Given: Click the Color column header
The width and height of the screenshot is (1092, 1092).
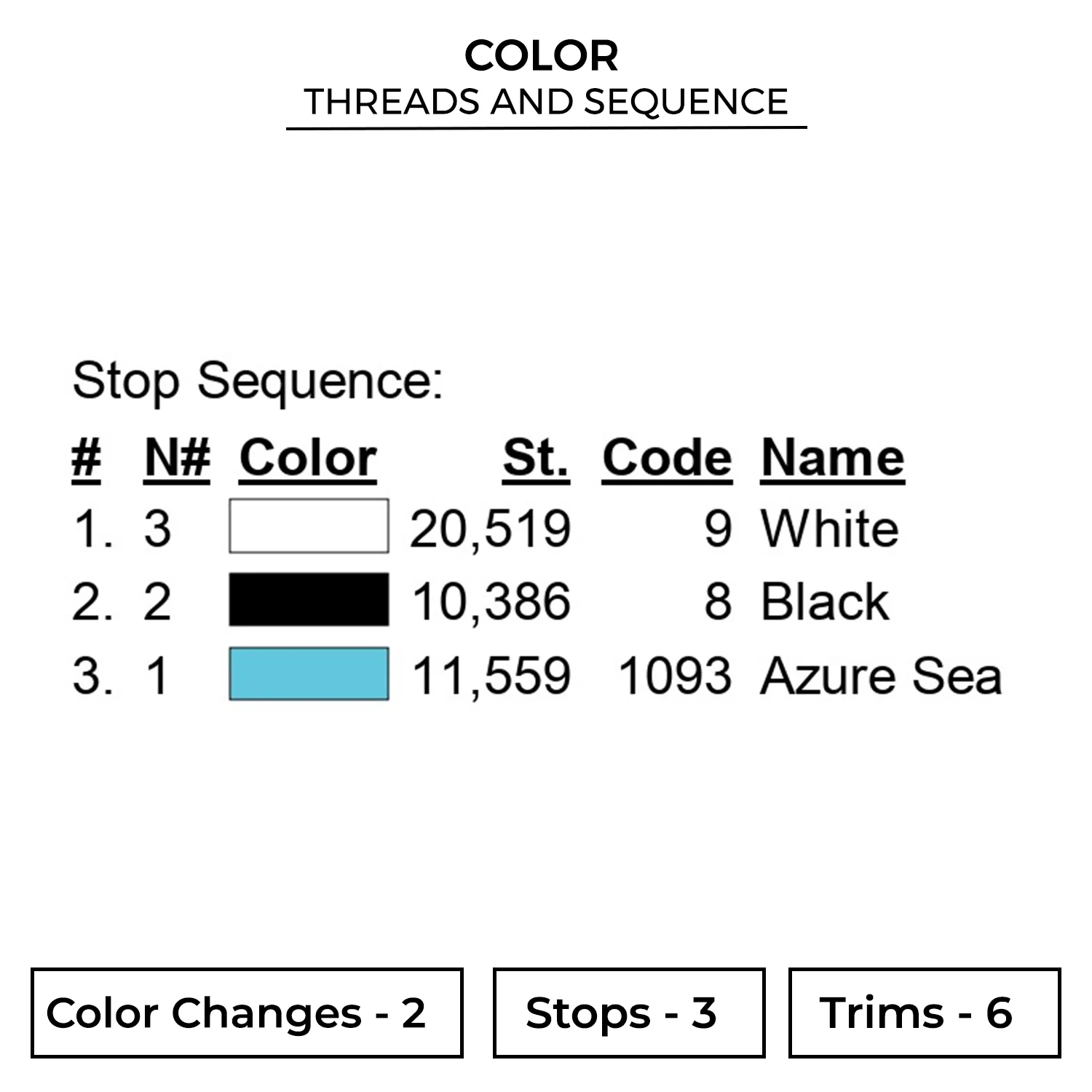Looking at the screenshot, I should pos(308,459).
